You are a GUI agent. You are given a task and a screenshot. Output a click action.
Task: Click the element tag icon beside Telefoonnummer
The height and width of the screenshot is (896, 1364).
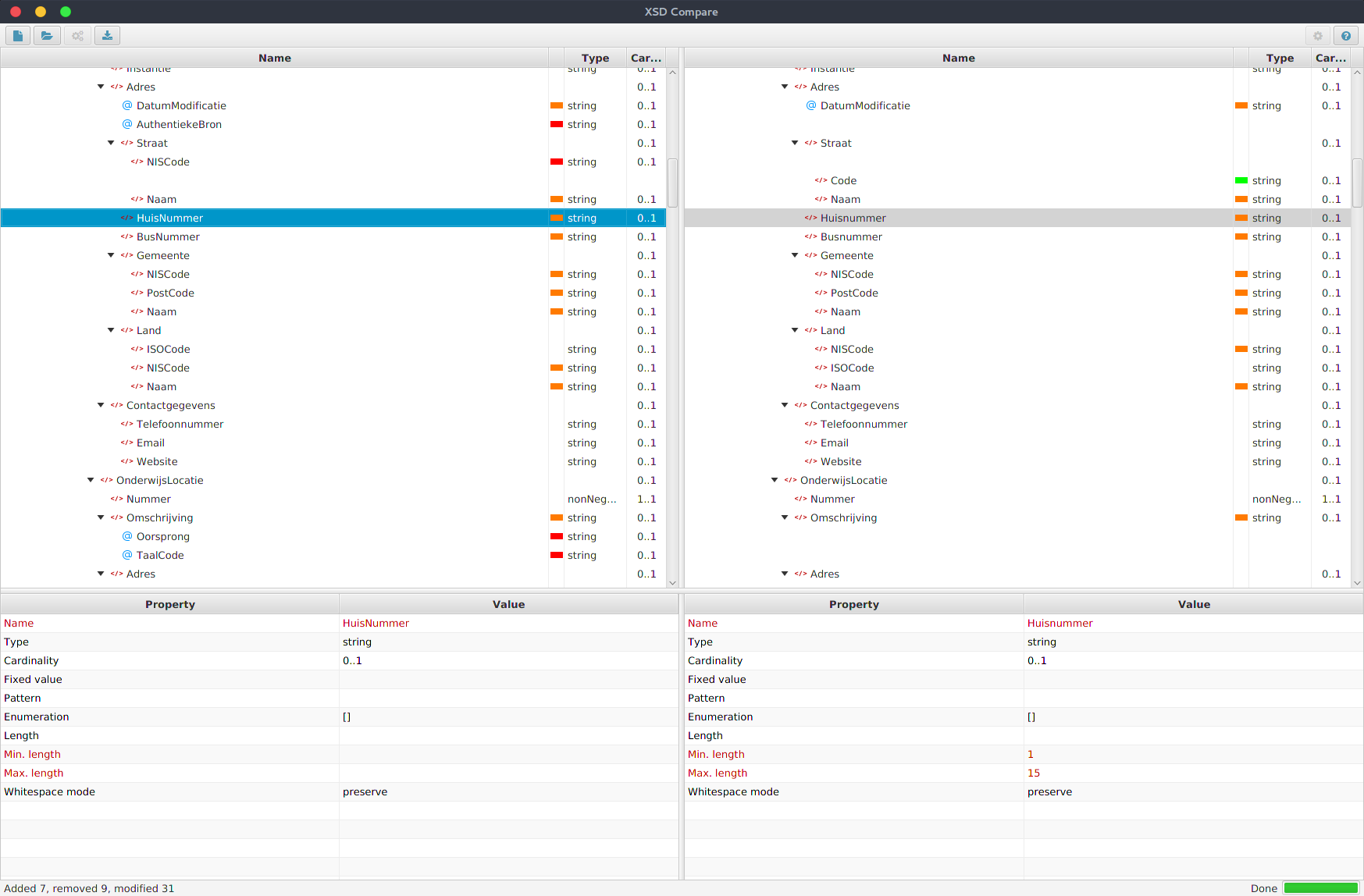coord(126,424)
